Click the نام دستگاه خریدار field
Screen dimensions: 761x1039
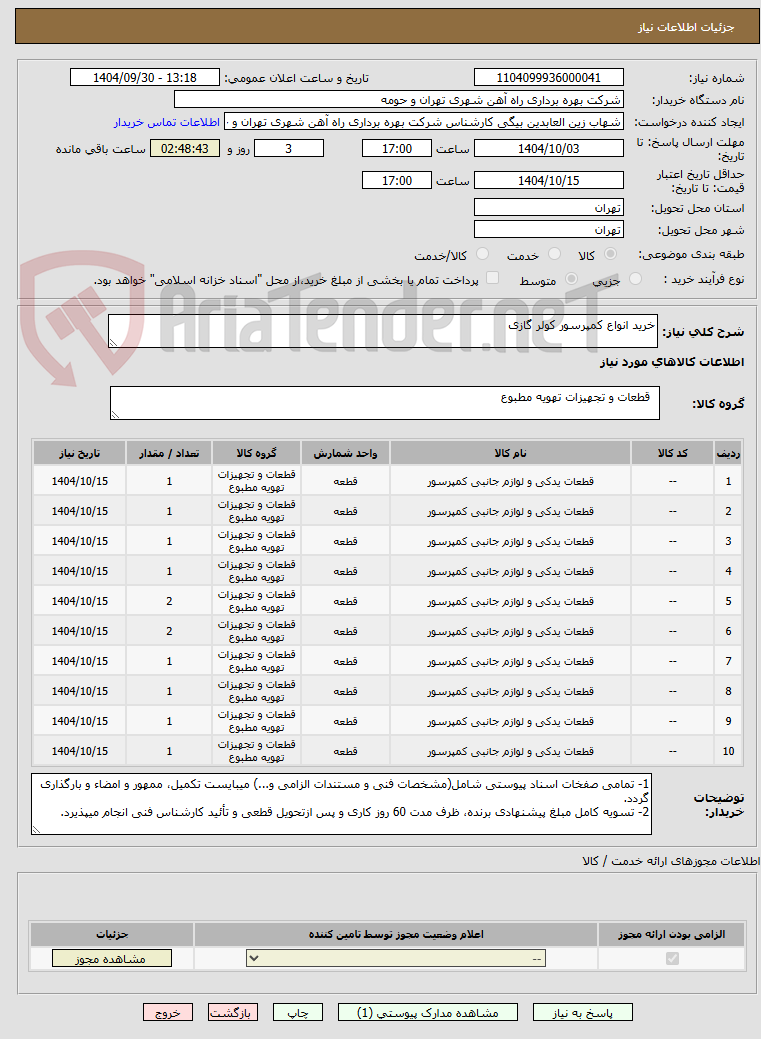pyautogui.click(x=398, y=100)
